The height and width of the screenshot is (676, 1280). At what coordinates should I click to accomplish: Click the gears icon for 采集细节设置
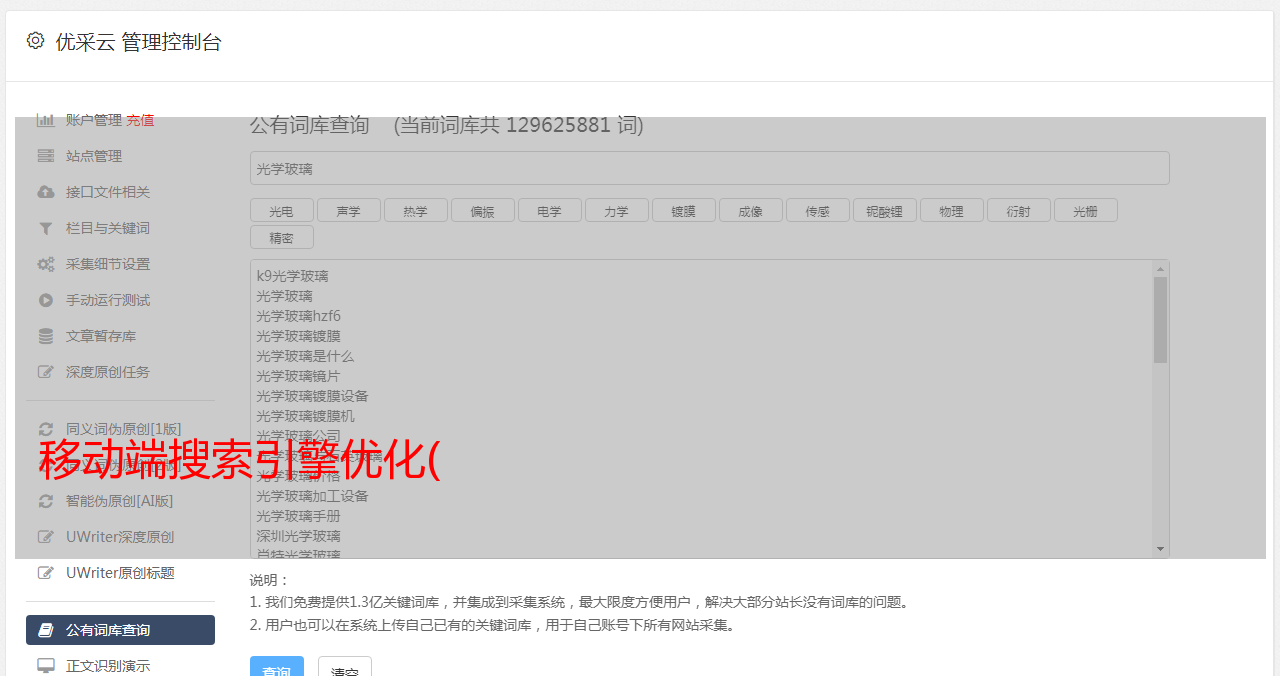46,264
